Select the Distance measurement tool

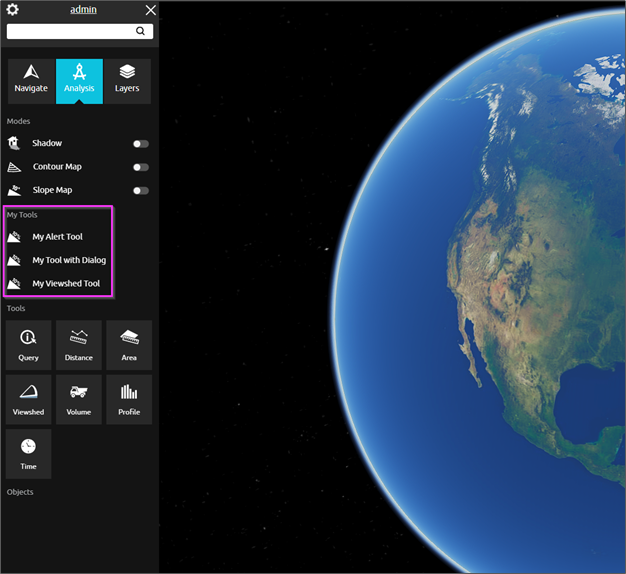pos(79,345)
